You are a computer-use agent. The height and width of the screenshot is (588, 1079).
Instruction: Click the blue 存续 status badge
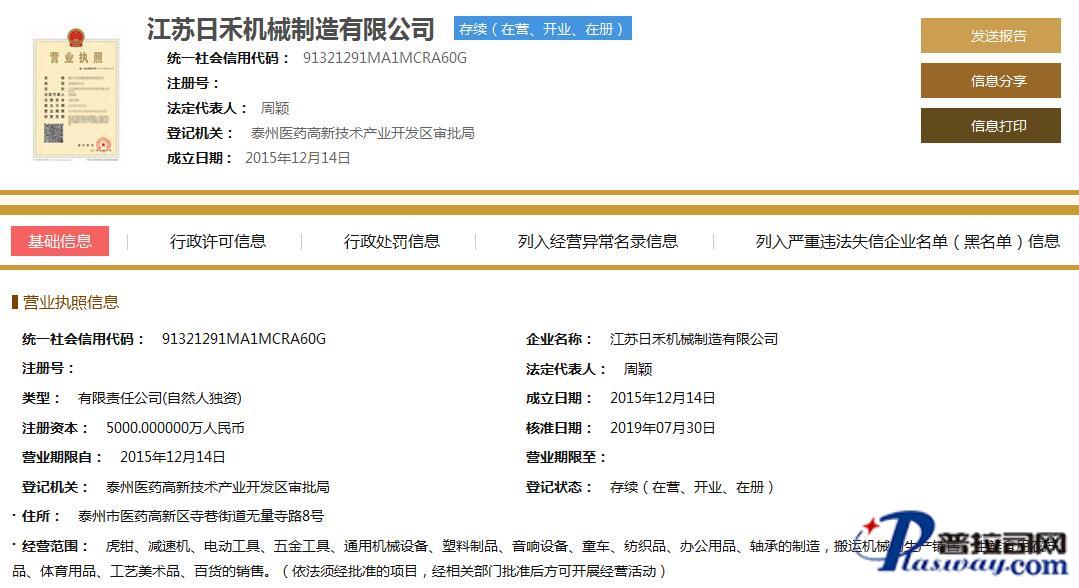click(x=543, y=29)
